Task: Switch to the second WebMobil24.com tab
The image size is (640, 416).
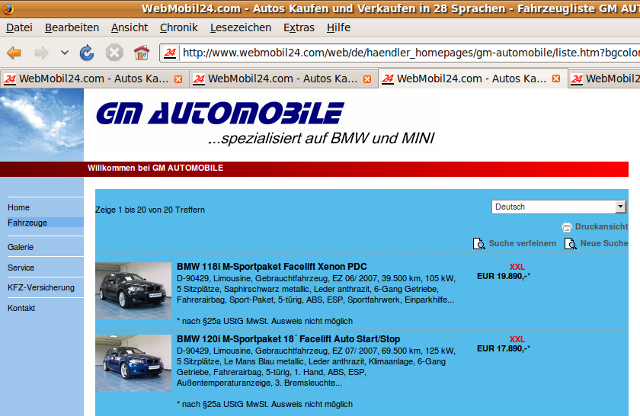Action: (x=282, y=79)
